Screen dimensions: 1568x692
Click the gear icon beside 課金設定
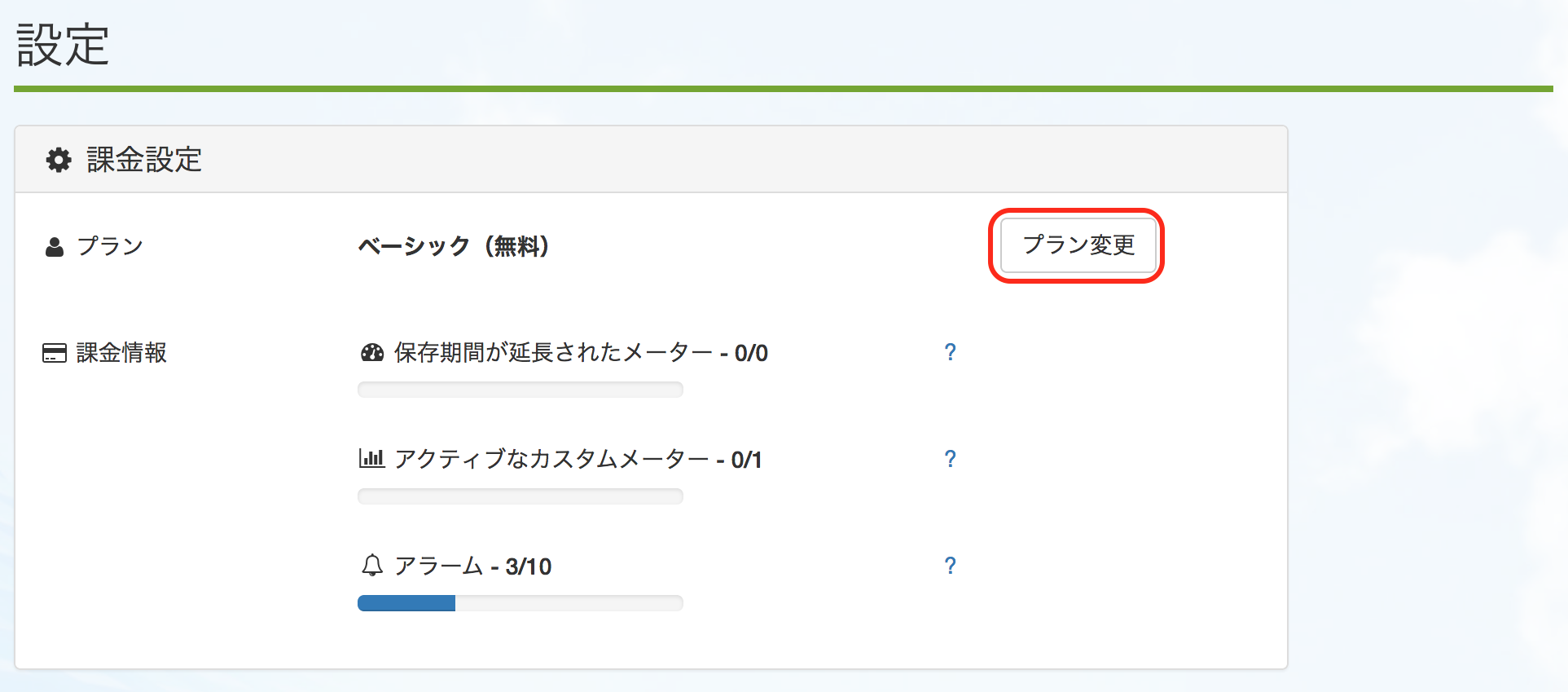click(x=59, y=160)
